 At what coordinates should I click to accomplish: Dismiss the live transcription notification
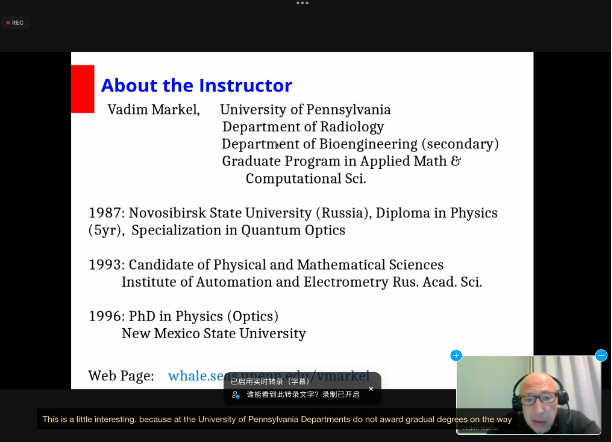371,389
